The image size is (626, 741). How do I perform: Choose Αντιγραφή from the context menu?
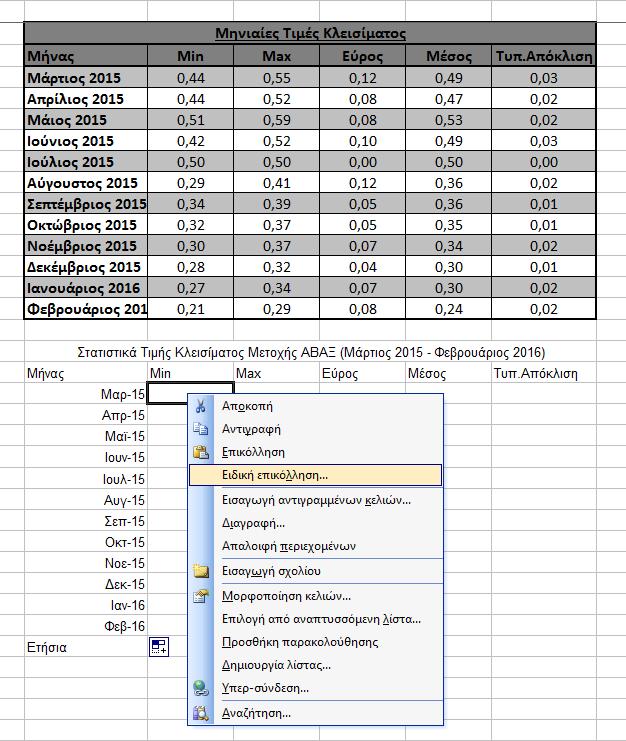pyautogui.click(x=315, y=429)
